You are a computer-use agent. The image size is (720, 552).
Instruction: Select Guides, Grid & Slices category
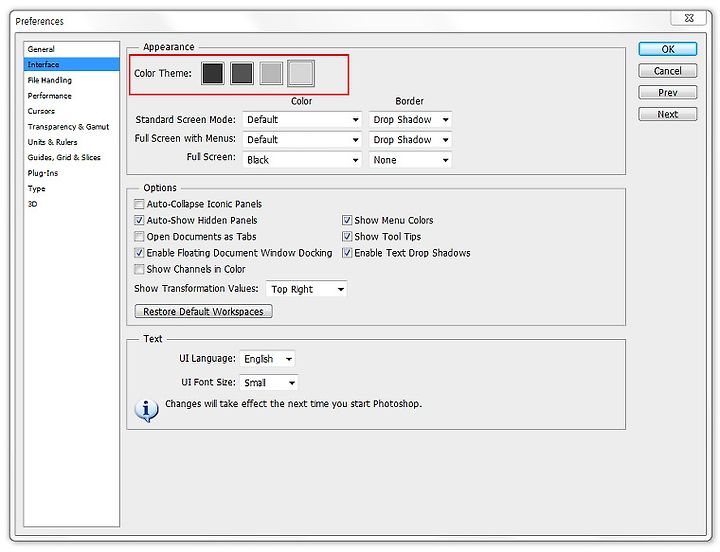[x=72, y=157]
